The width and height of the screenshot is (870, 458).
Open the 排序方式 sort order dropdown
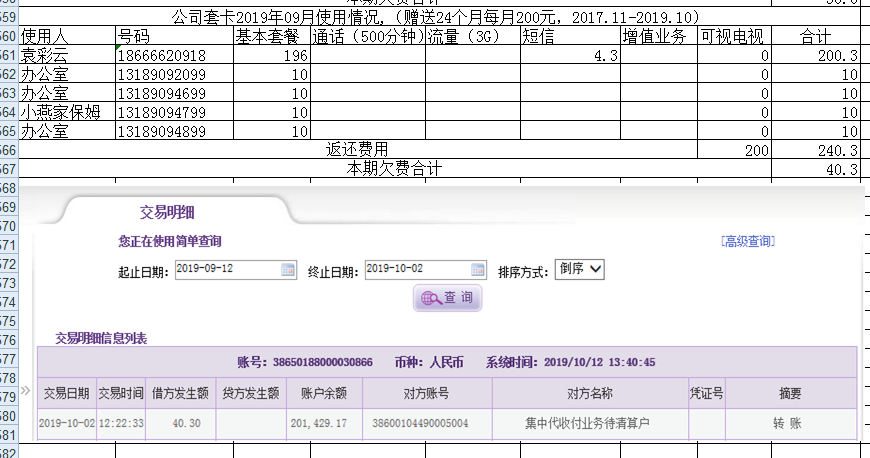pyautogui.click(x=580, y=270)
